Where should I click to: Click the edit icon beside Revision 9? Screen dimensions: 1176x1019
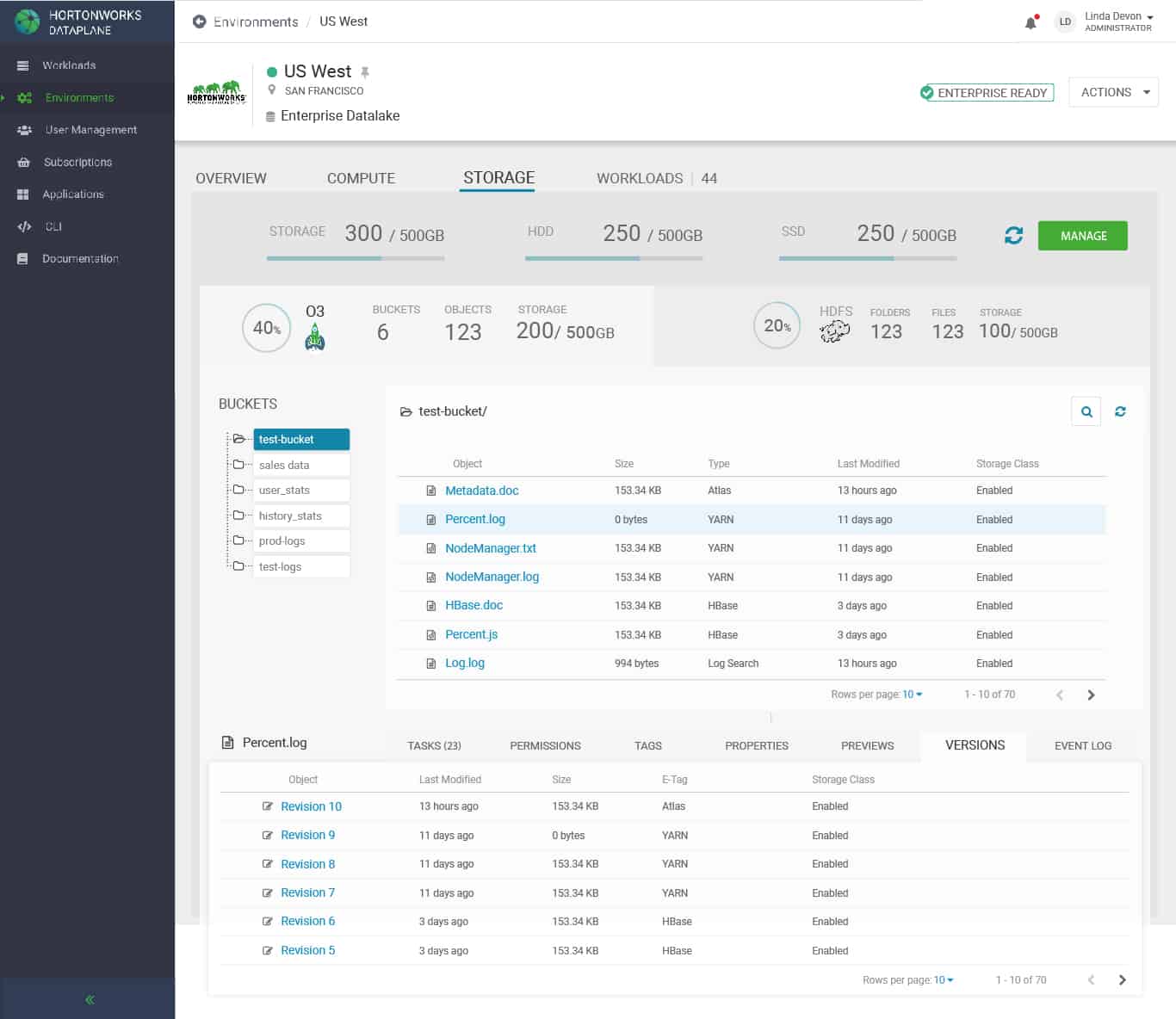[268, 836]
